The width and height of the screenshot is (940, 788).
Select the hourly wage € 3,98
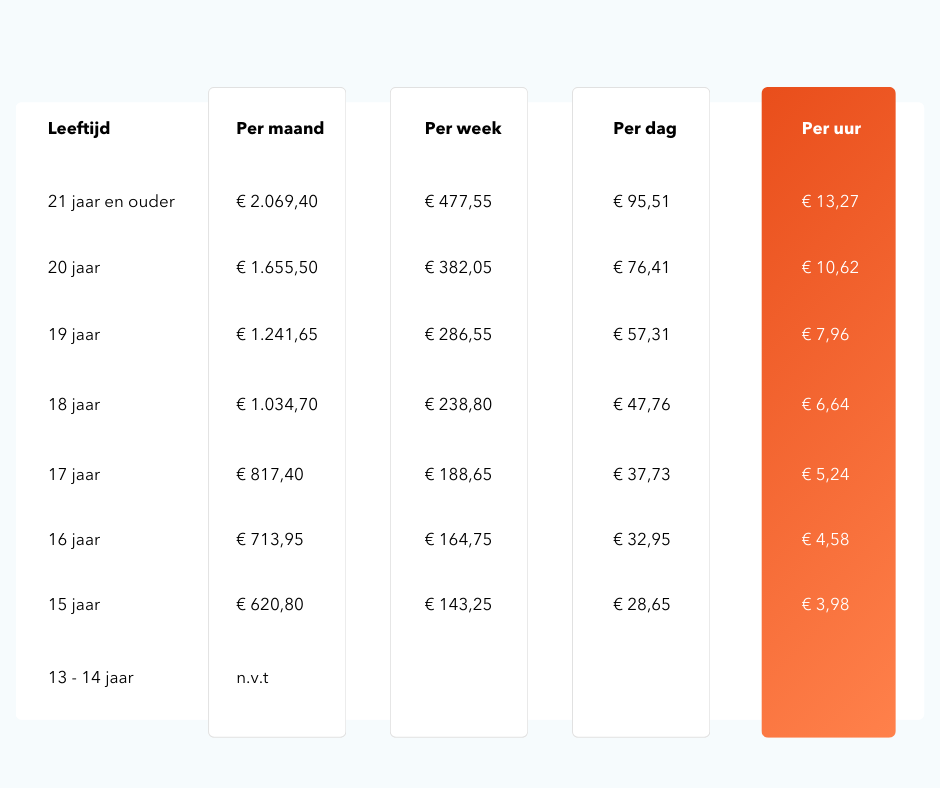[826, 605]
